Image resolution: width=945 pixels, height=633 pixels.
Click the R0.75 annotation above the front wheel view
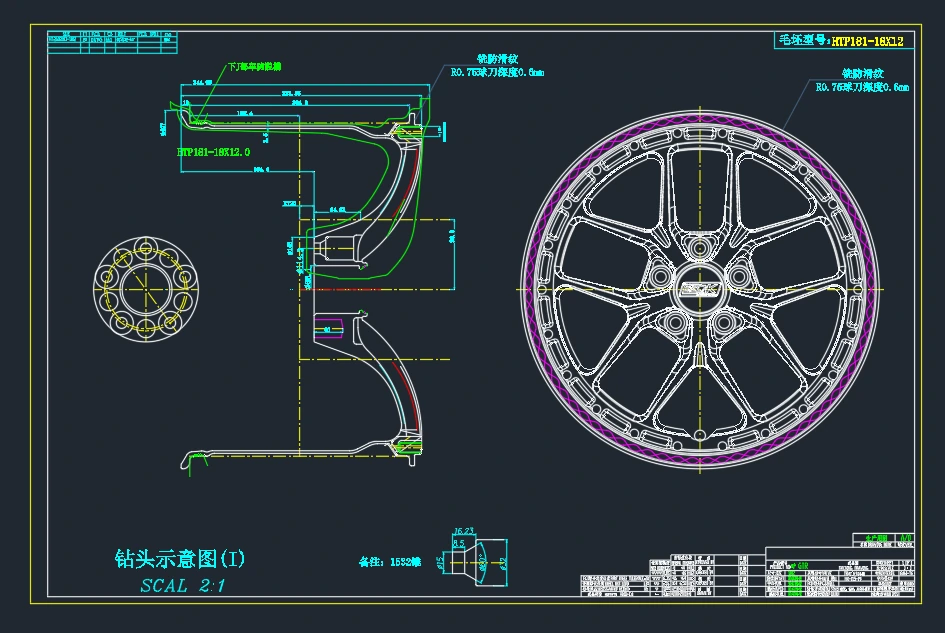(862, 87)
